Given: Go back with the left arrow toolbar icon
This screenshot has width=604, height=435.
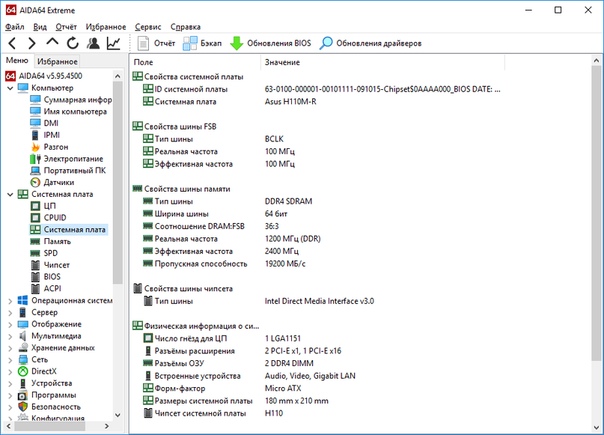Looking at the screenshot, I should pos(12,43).
